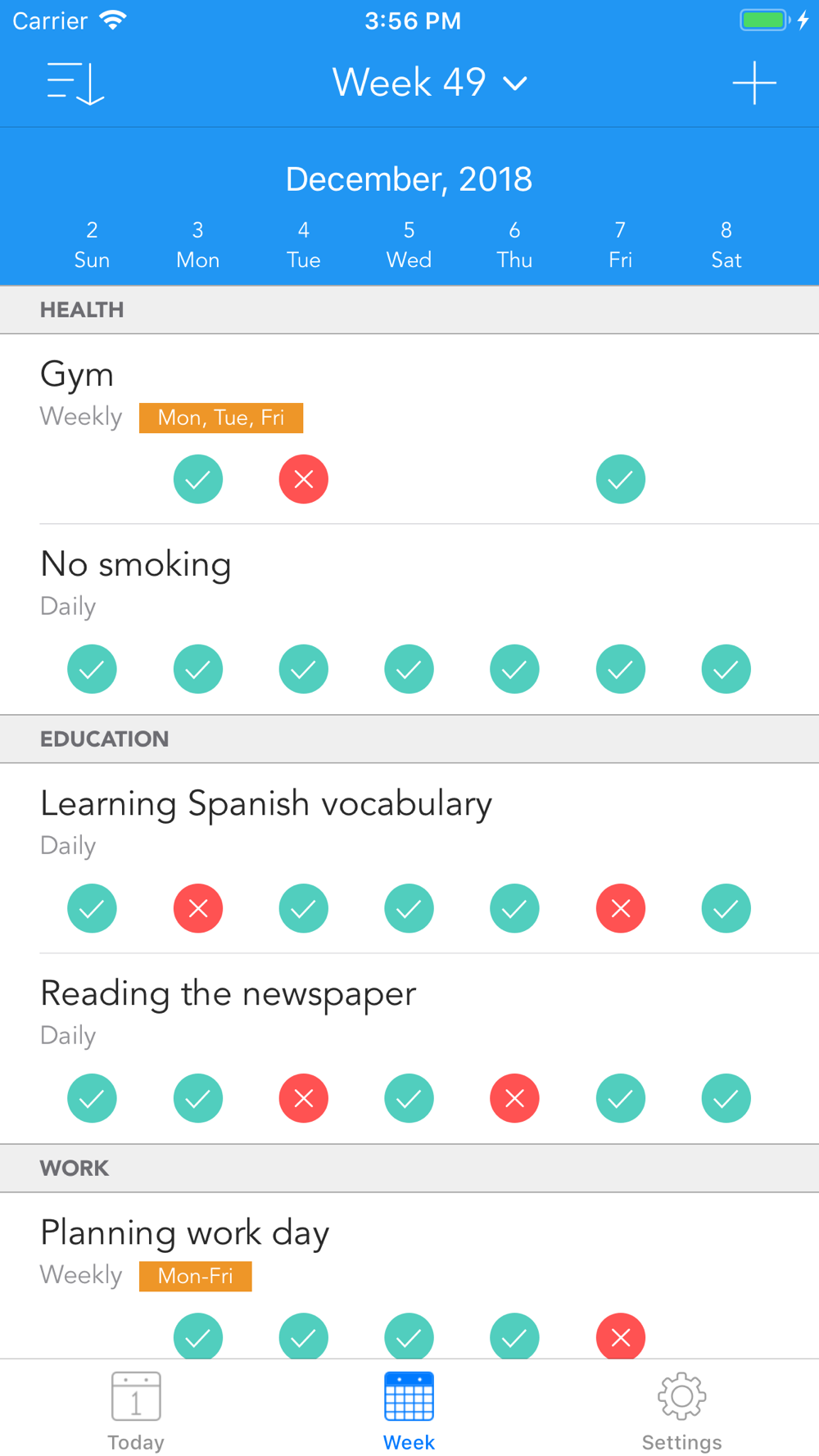
Task: Toggle Planning work day Friday status
Action: (x=621, y=1336)
